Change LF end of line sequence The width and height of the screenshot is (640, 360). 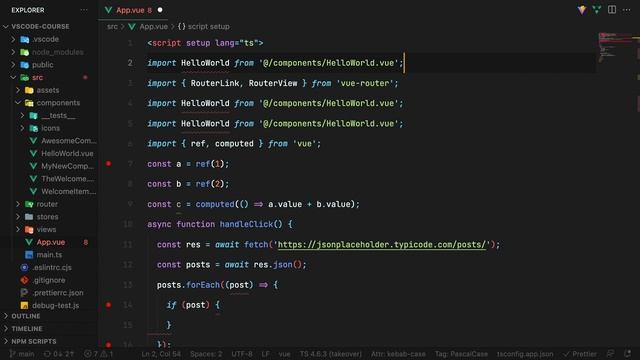point(265,354)
